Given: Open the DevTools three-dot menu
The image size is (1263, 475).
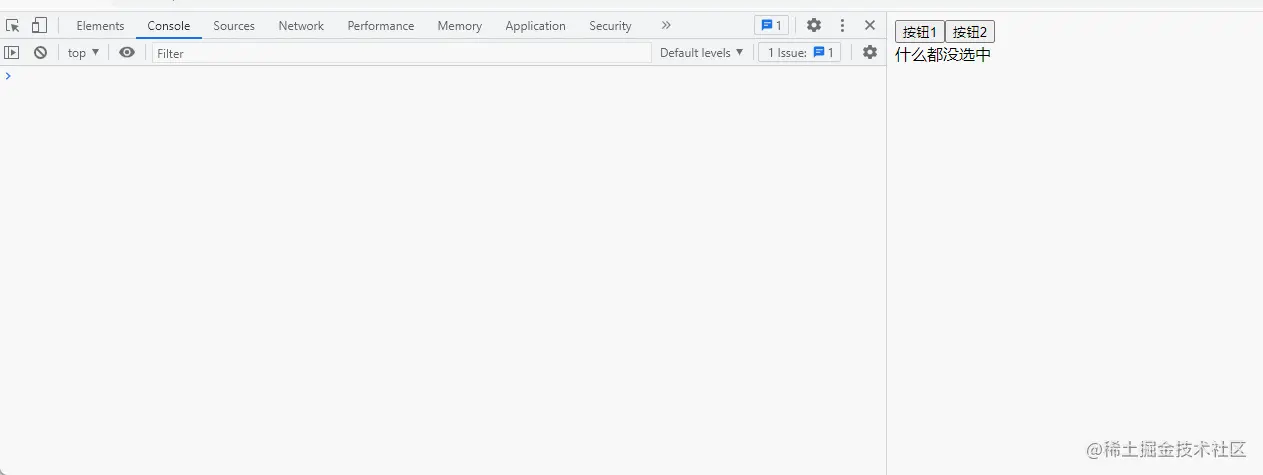Looking at the screenshot, I should click(842, 26).
